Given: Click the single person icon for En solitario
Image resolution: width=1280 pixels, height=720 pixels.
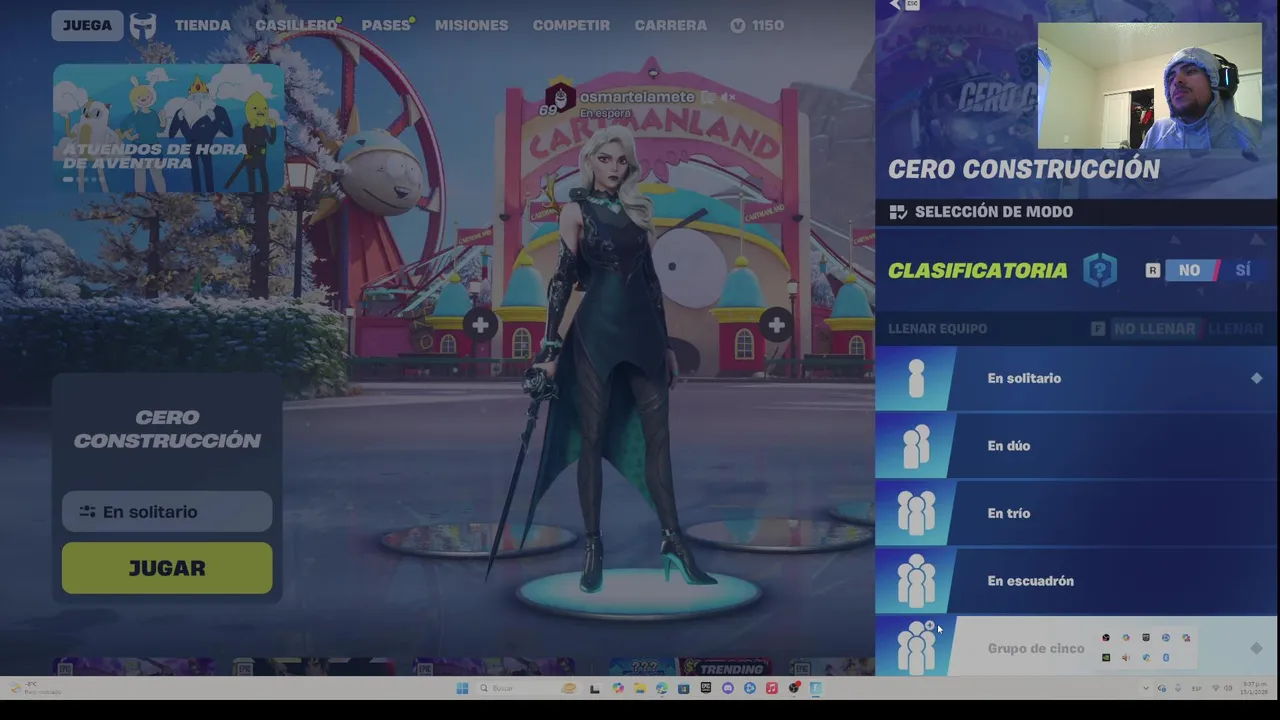Looking at the screenshot, I should click(x=916, y=378).
